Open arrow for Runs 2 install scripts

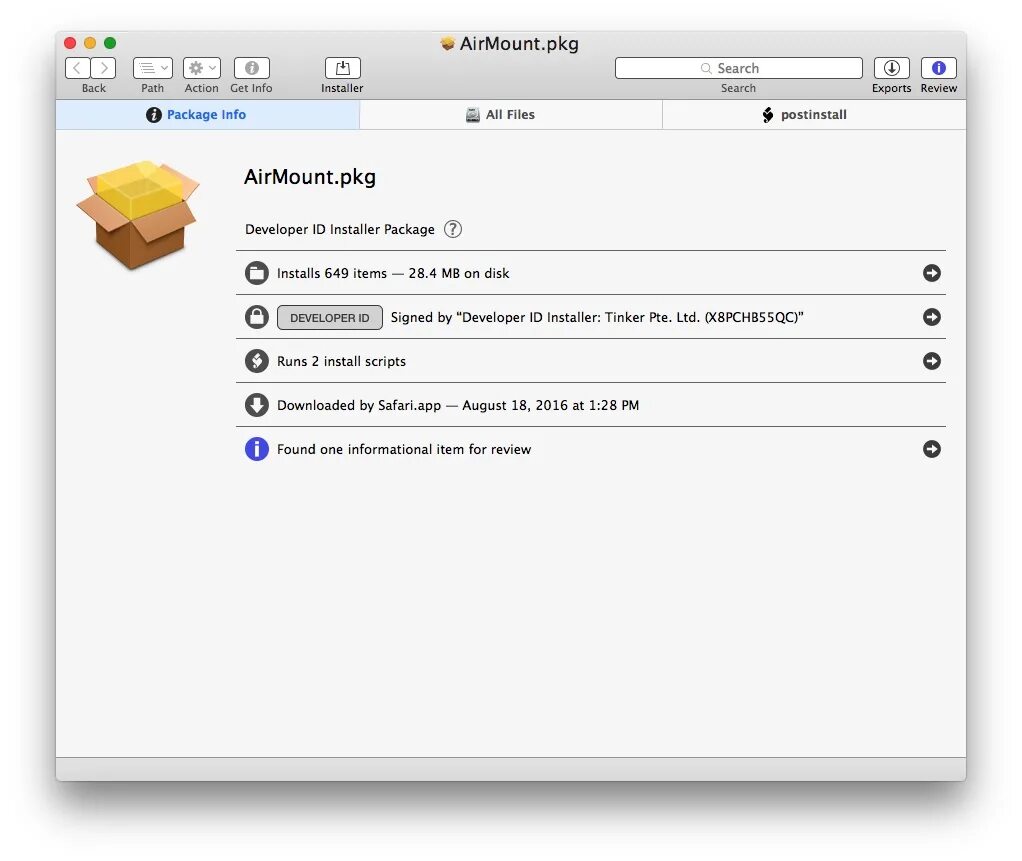(x=932, y=361)
